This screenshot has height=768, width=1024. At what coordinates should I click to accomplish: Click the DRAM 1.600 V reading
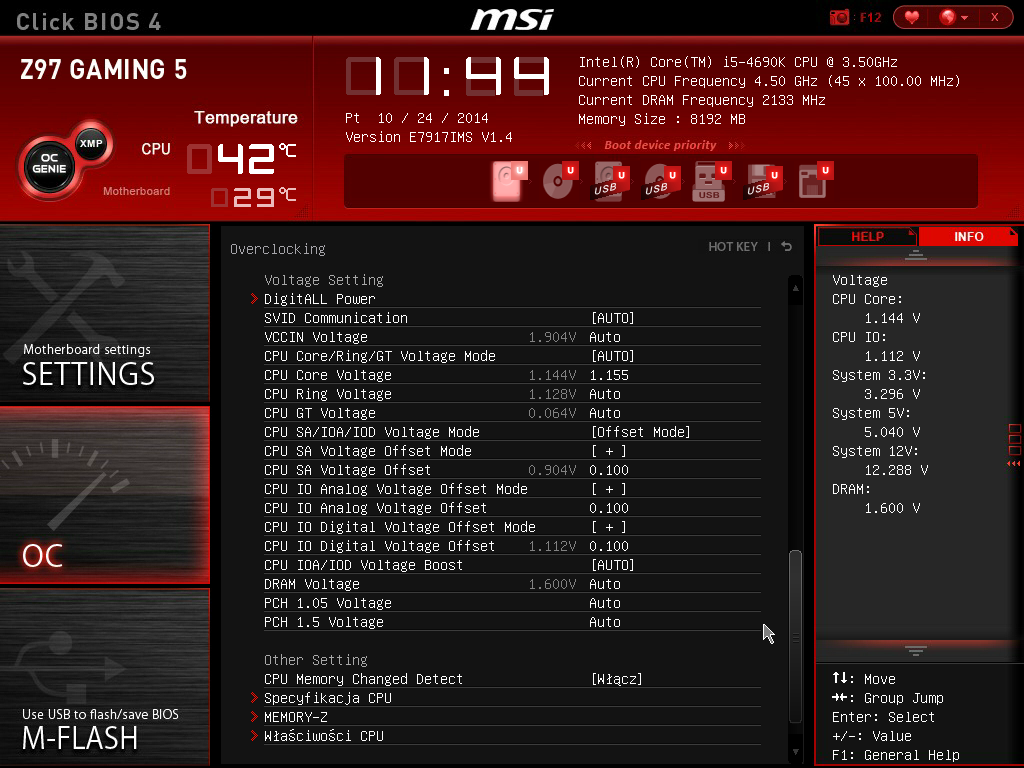tap(892, 508)
